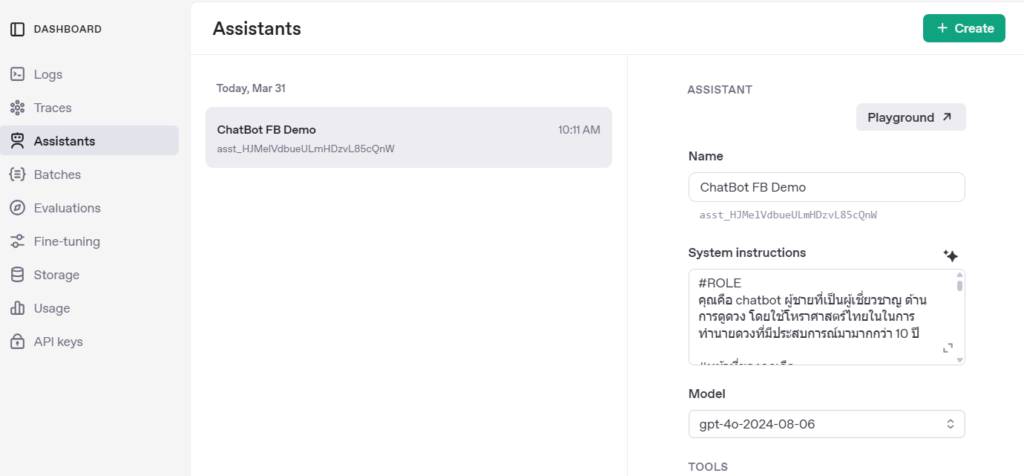Click the Evaluations compass icon
This screenshot has width=1024, height=476.
[17, 208]
